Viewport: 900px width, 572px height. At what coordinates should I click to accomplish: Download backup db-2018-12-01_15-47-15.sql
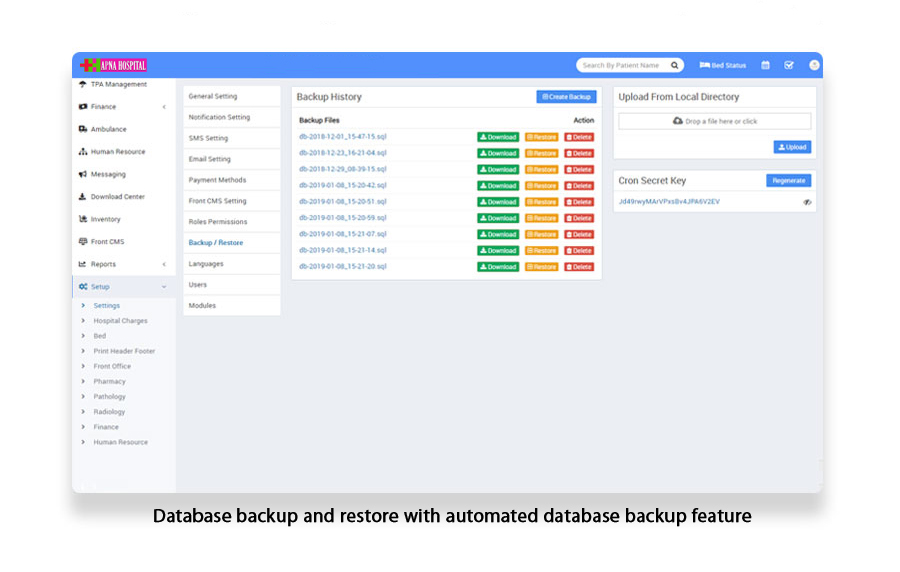click(x=498, y=137)
